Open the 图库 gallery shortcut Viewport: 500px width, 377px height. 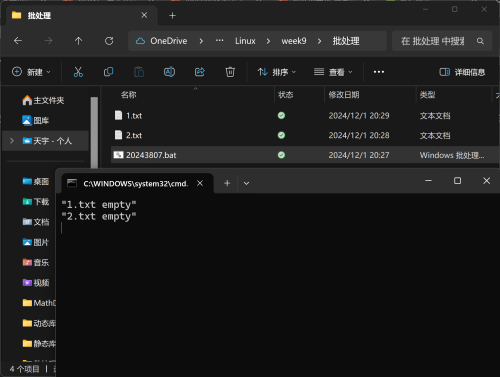pos(35,120)
